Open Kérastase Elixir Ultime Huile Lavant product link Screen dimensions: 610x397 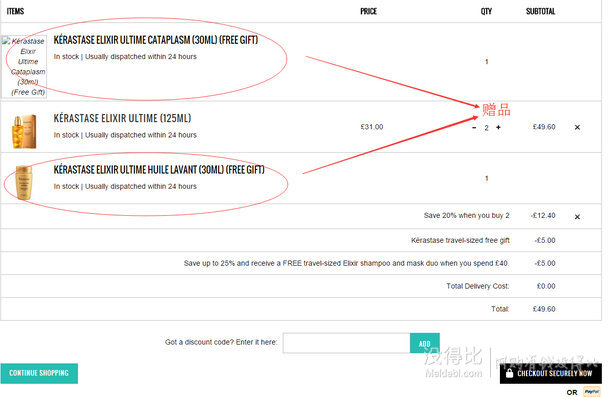[159, 170]
